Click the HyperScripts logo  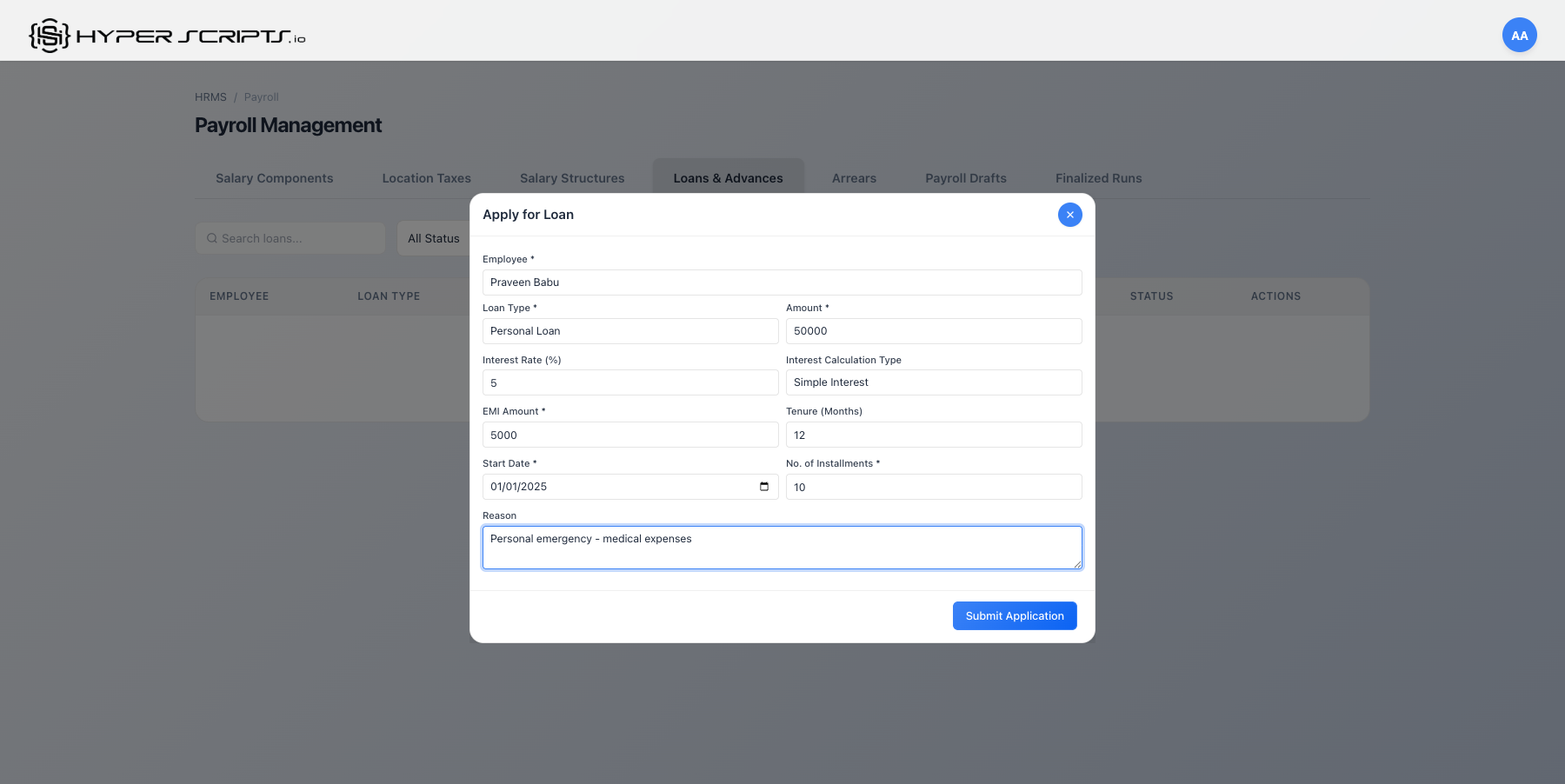tap(167, 36)
